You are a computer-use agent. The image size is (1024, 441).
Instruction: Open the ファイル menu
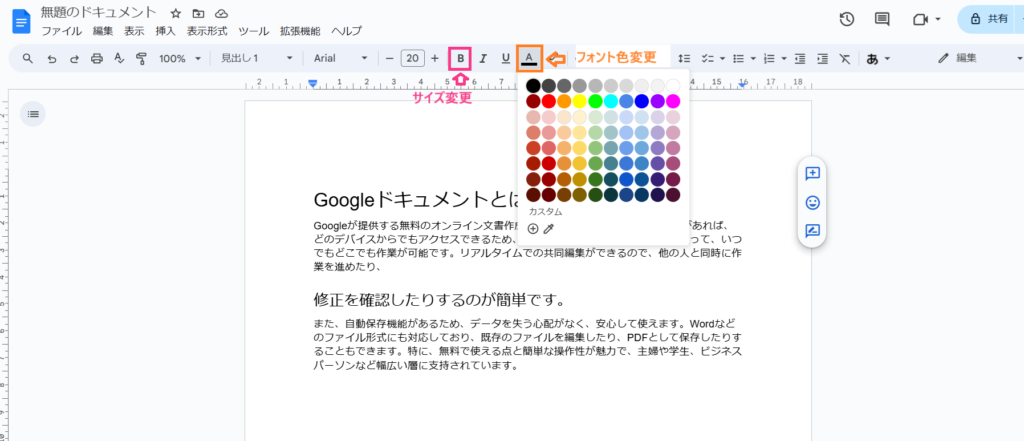click(x=62, y=32)
